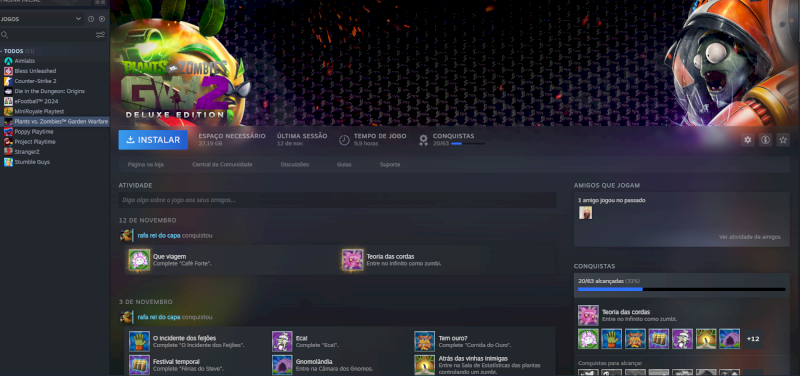Click the activity comment input field
Viewport: 800px width, 376px height.
click(337, 200)
